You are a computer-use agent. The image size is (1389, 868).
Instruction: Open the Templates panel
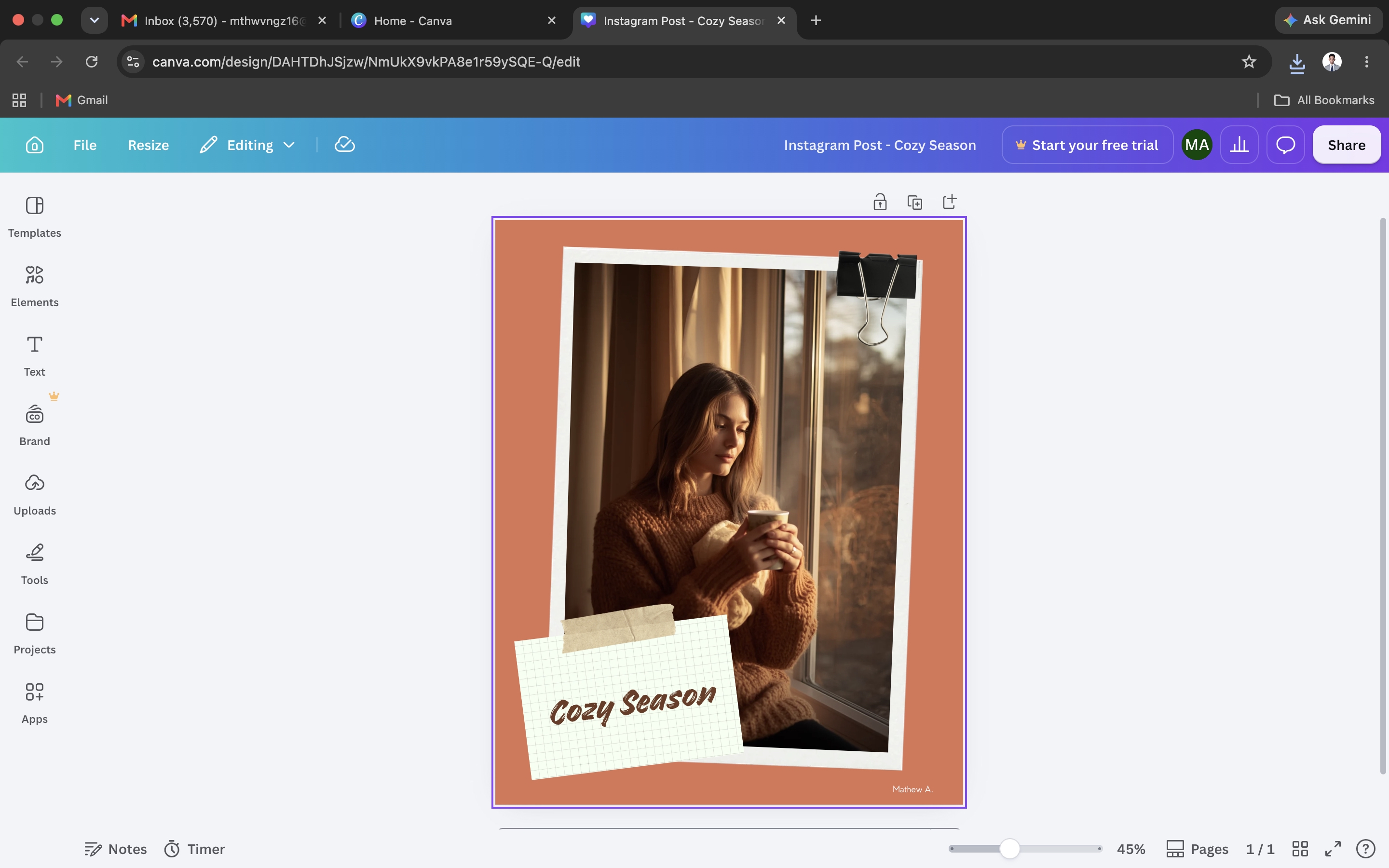coord(34,217)
